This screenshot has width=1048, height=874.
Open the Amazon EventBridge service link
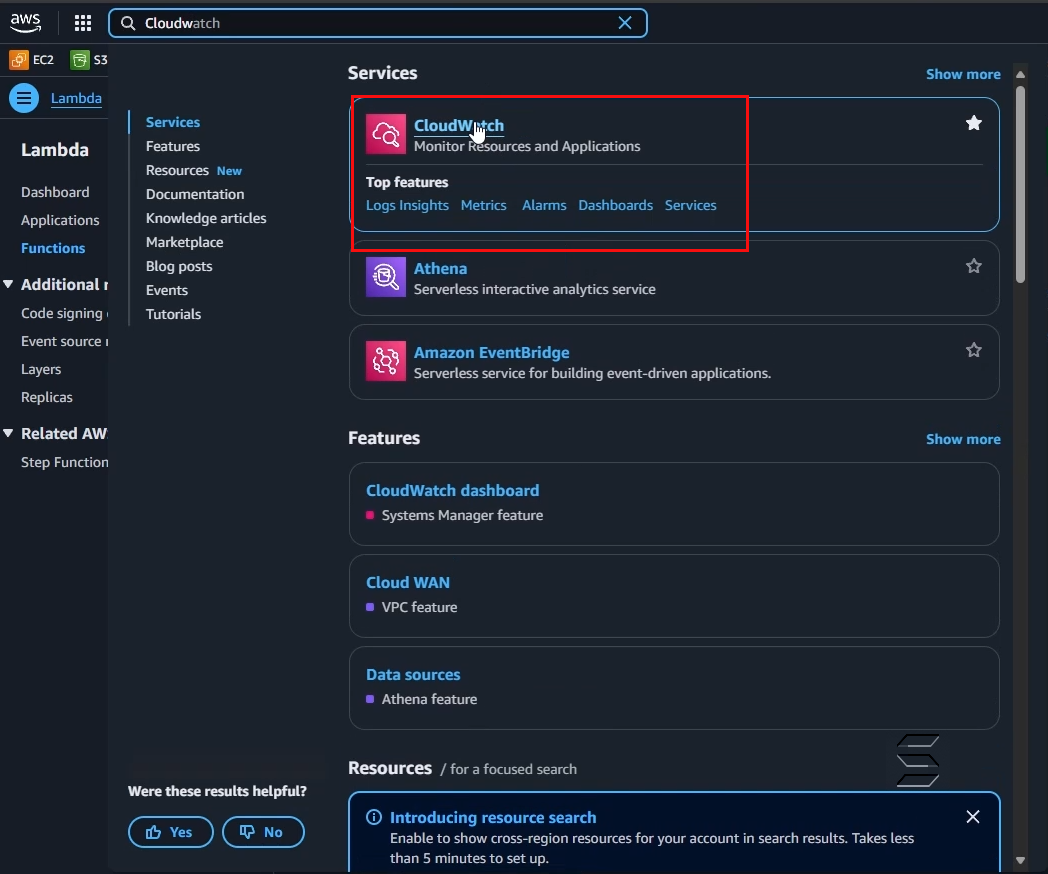pos(492,353)
